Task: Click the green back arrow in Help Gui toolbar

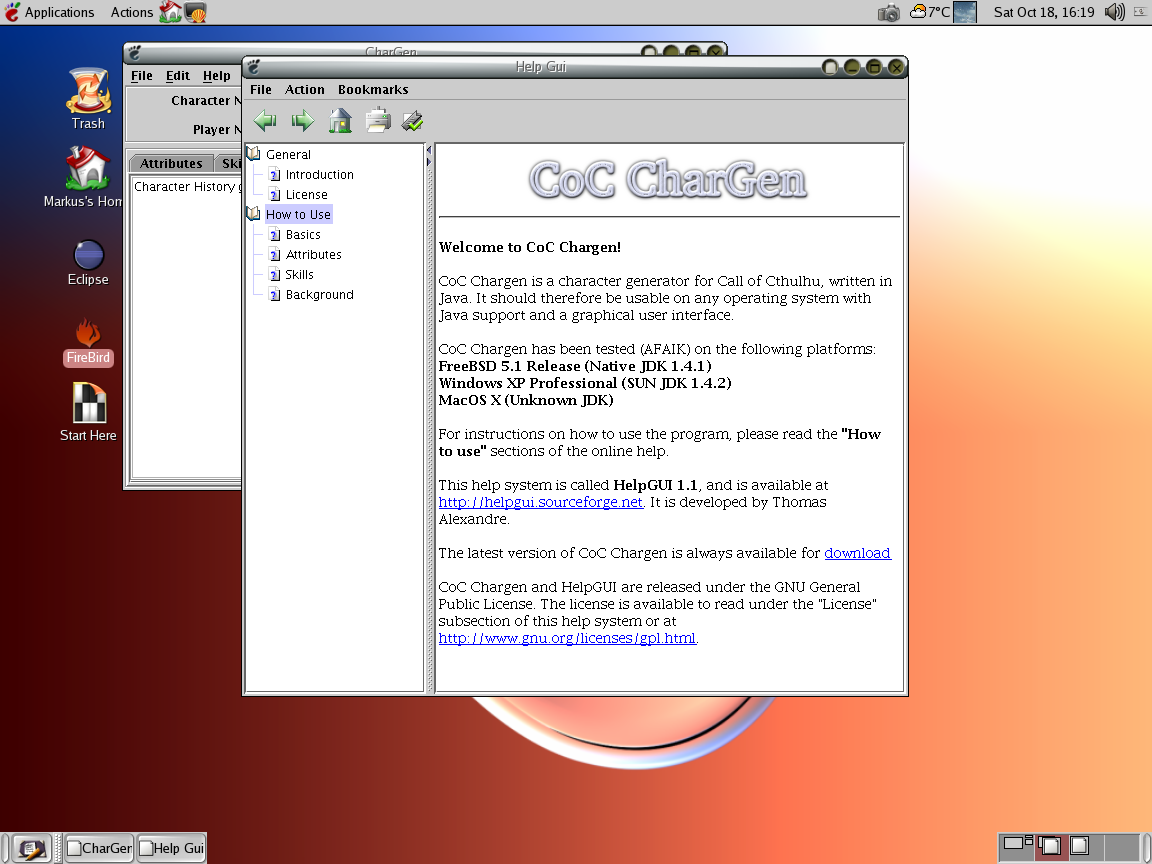Action: point(265,120)
